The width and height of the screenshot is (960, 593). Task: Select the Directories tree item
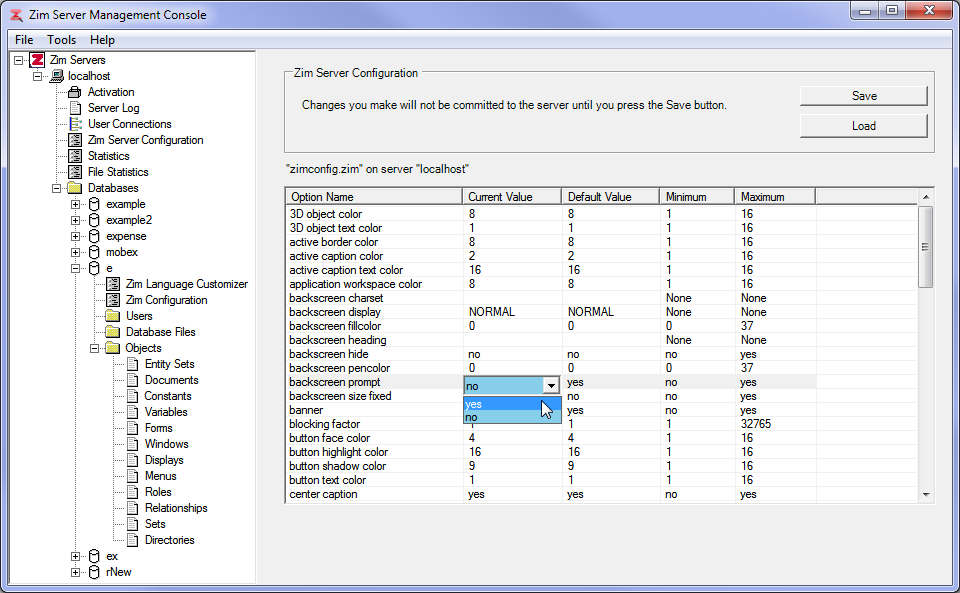170,540
